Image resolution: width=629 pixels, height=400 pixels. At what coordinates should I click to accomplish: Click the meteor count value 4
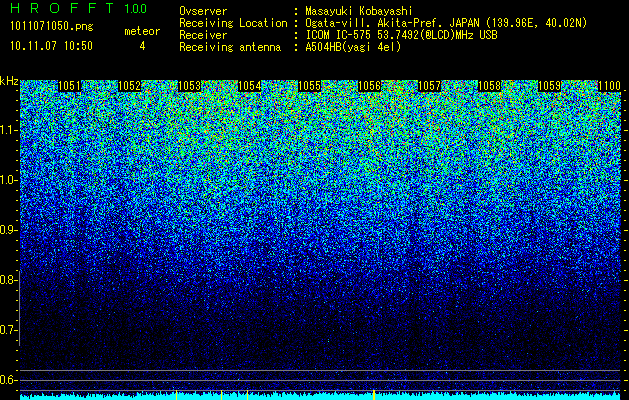tap(142, 46)
